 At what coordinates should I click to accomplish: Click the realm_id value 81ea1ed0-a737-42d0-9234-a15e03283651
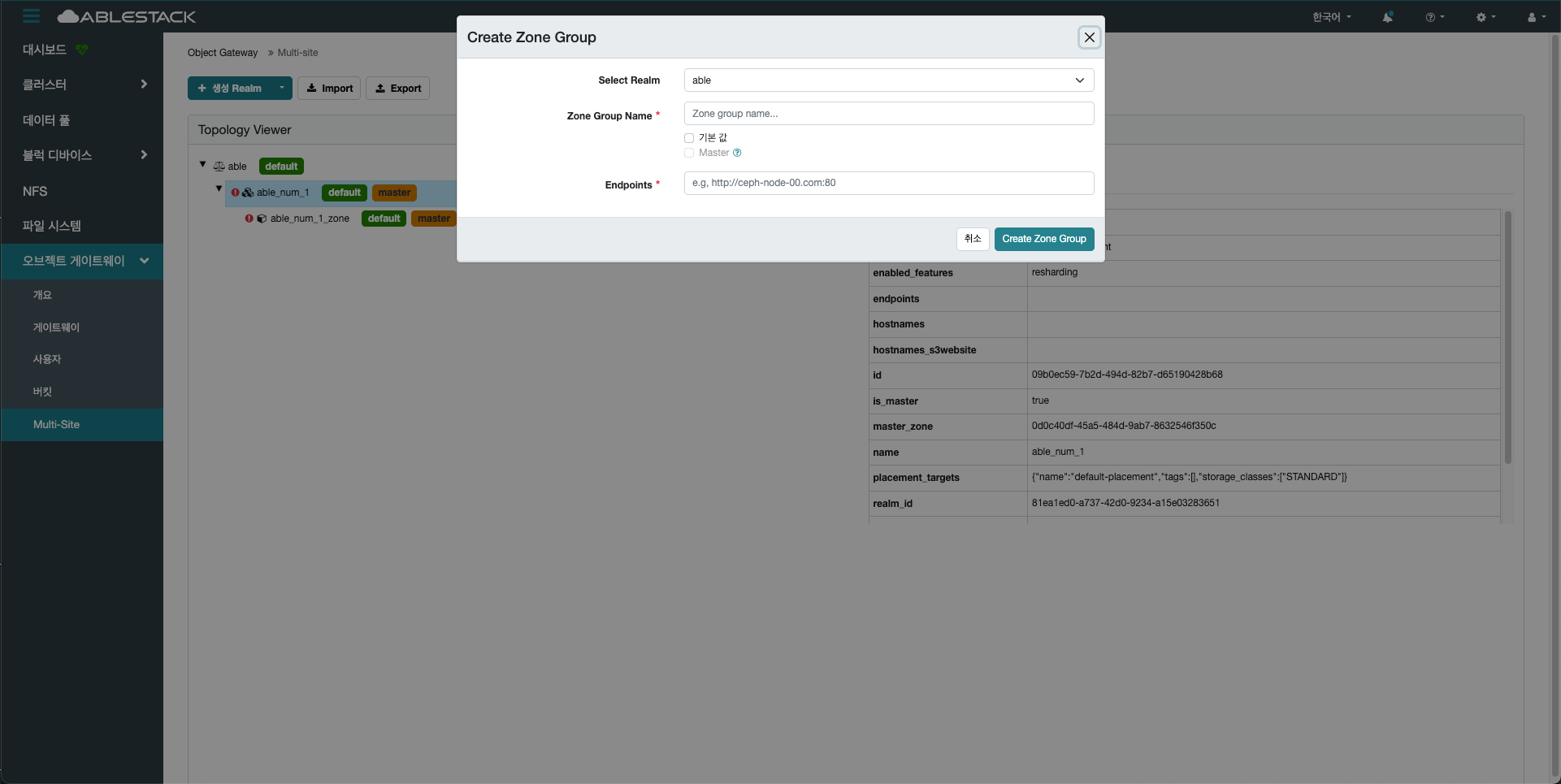[1125, 503]
